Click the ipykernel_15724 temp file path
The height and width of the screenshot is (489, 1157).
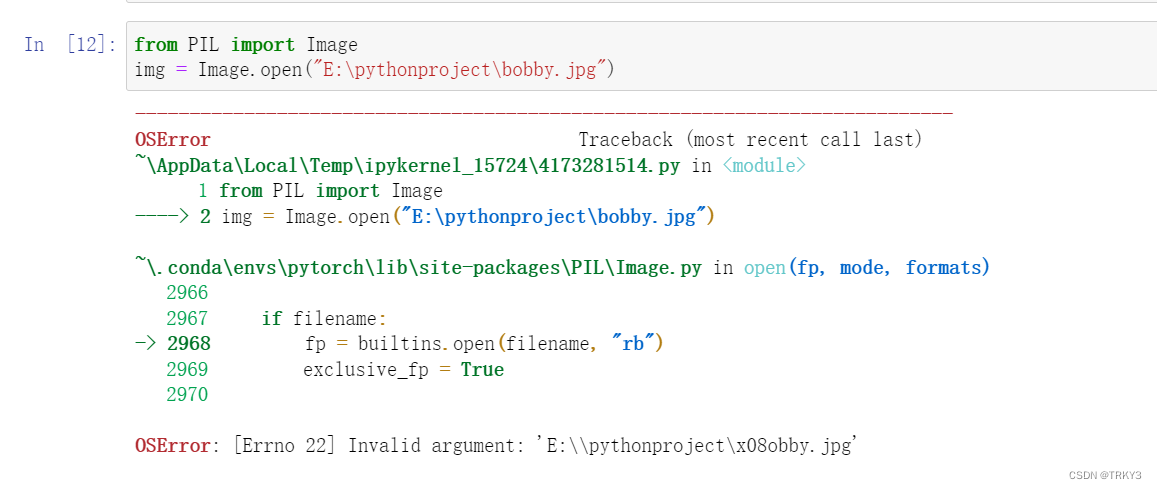point(407,166)
